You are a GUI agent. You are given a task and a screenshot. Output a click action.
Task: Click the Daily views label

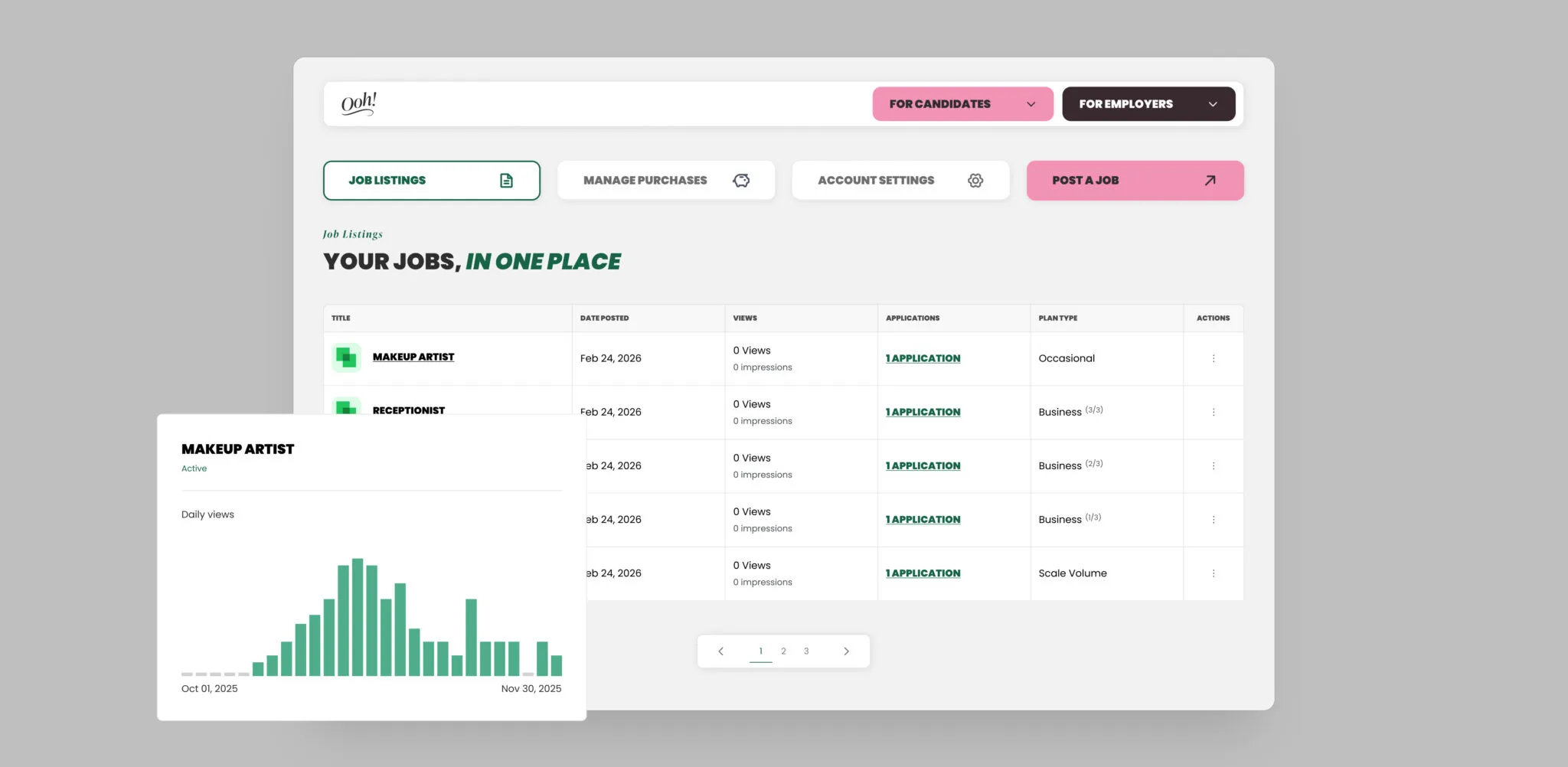(207, 514)
